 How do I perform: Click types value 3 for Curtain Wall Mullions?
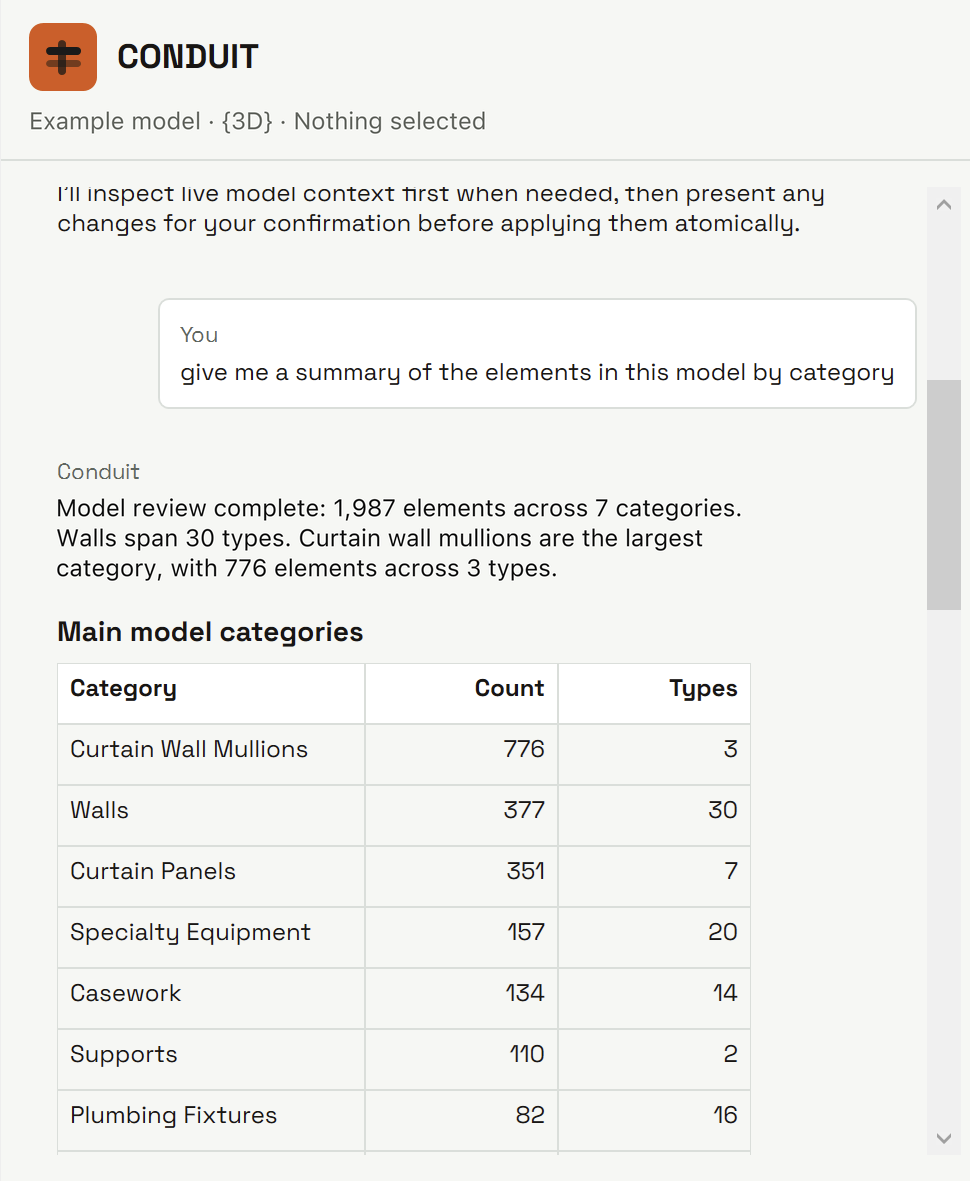731,749
